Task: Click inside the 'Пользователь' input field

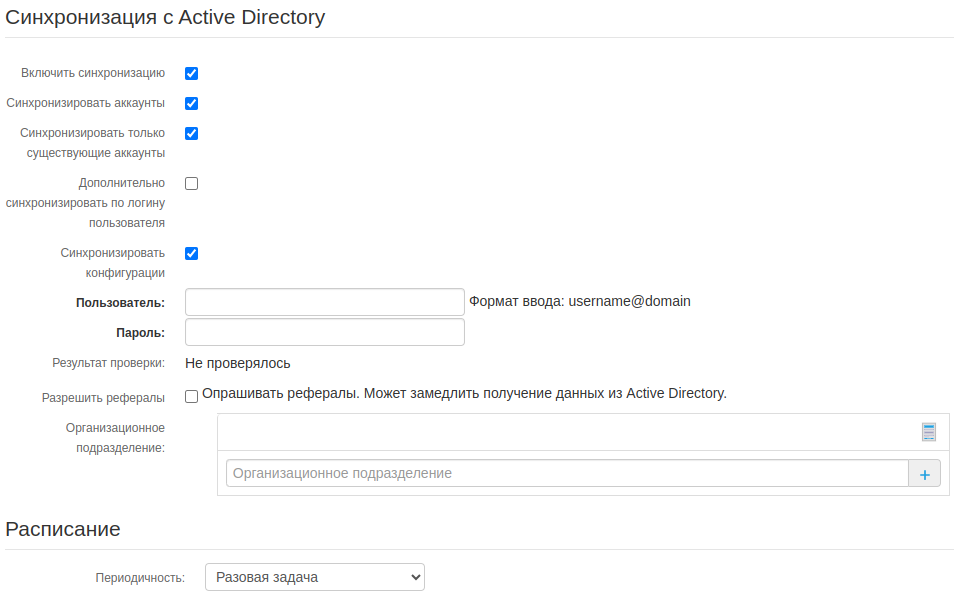Action: (x=324, y=301)
